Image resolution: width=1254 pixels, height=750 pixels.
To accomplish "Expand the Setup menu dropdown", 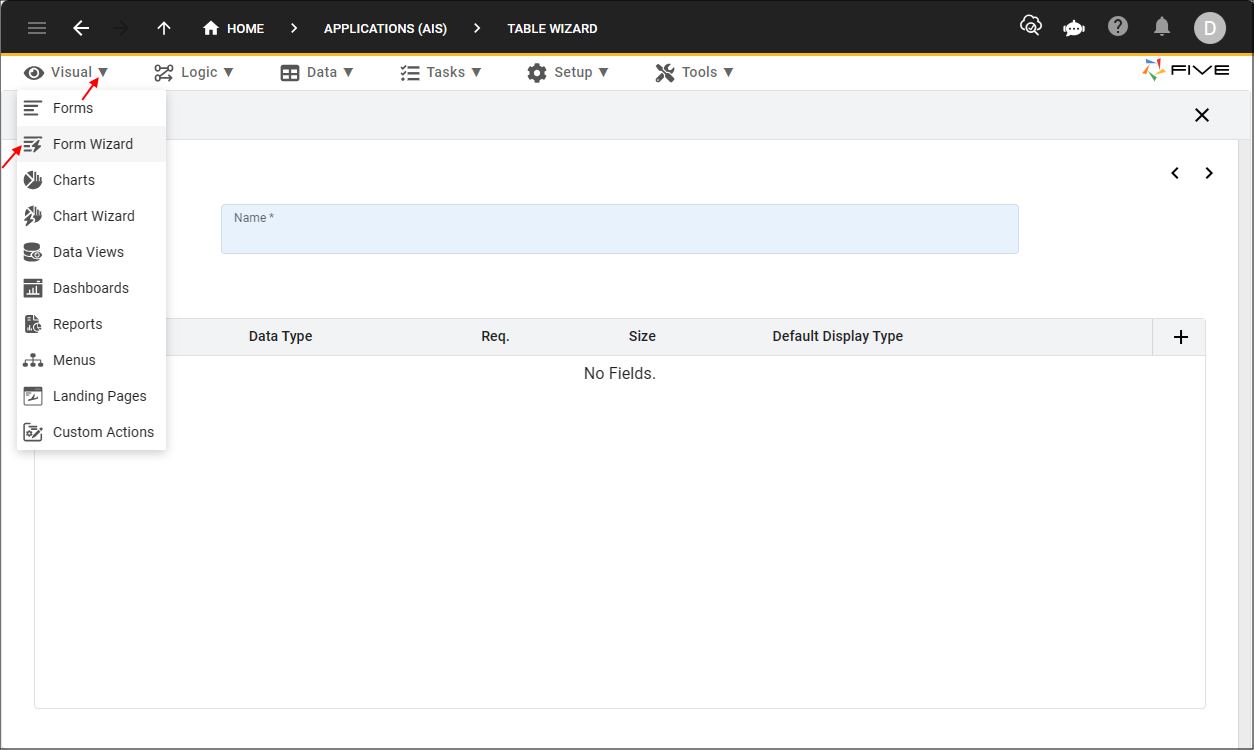I will point(568,72).
